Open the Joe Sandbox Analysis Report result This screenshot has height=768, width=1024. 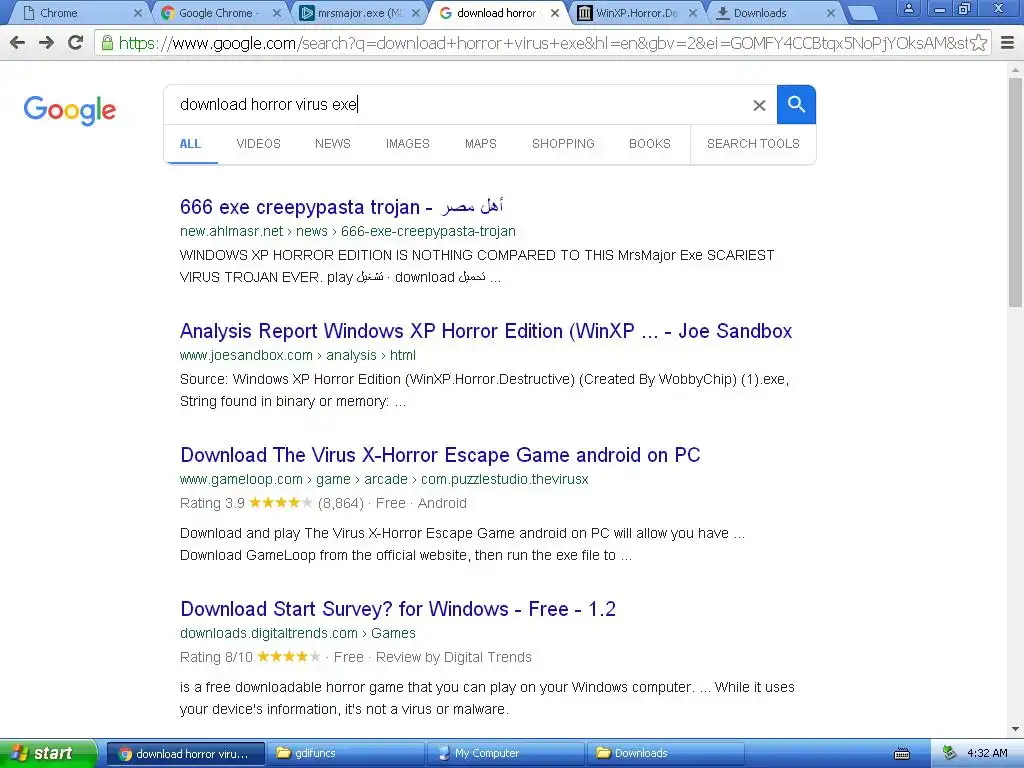(x=486, y=331)
